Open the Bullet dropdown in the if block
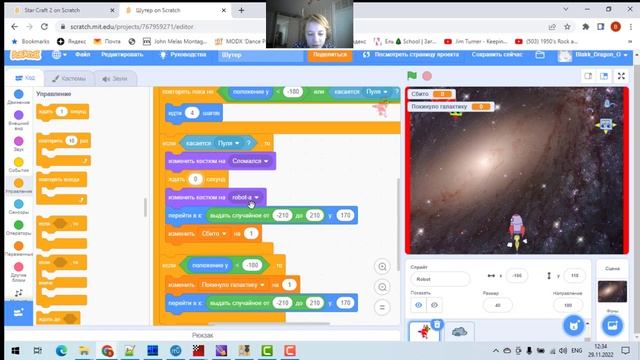The image size is (640, 360). point(228,143)
